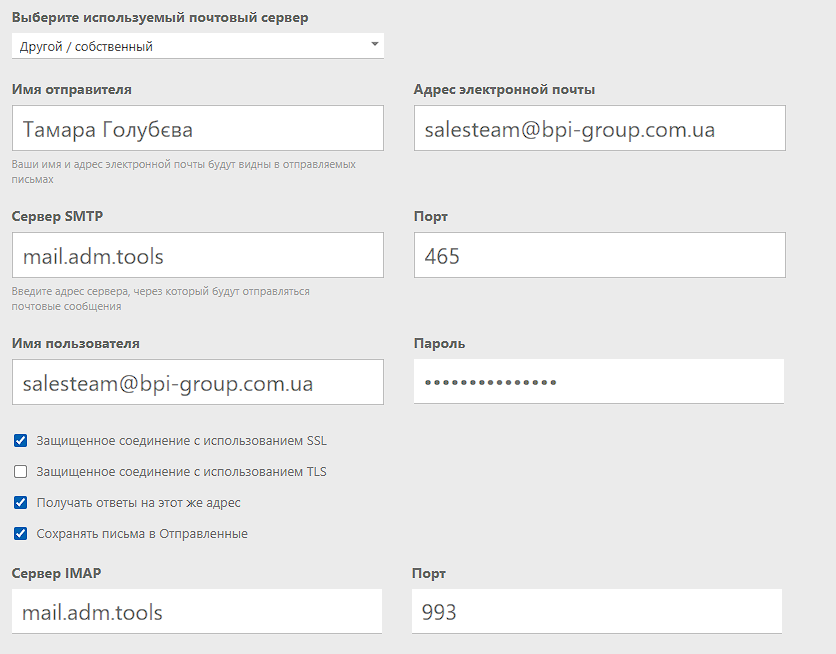The image size is (836, 654).
Task: Click the 'Получать ответы на этот же адрес' label text
Action: coord(139,503)
